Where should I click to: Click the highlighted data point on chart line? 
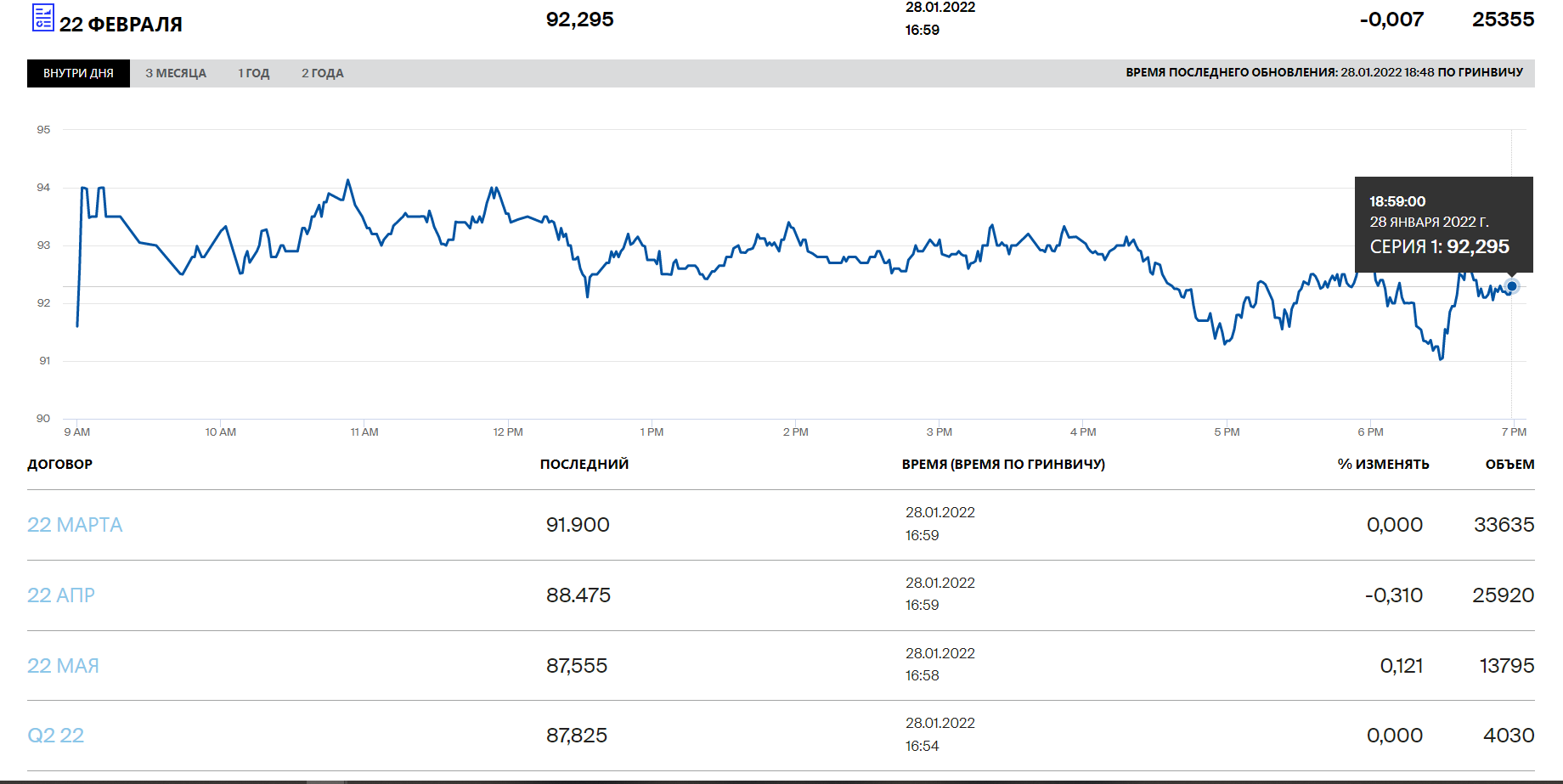pos(1511,286)
